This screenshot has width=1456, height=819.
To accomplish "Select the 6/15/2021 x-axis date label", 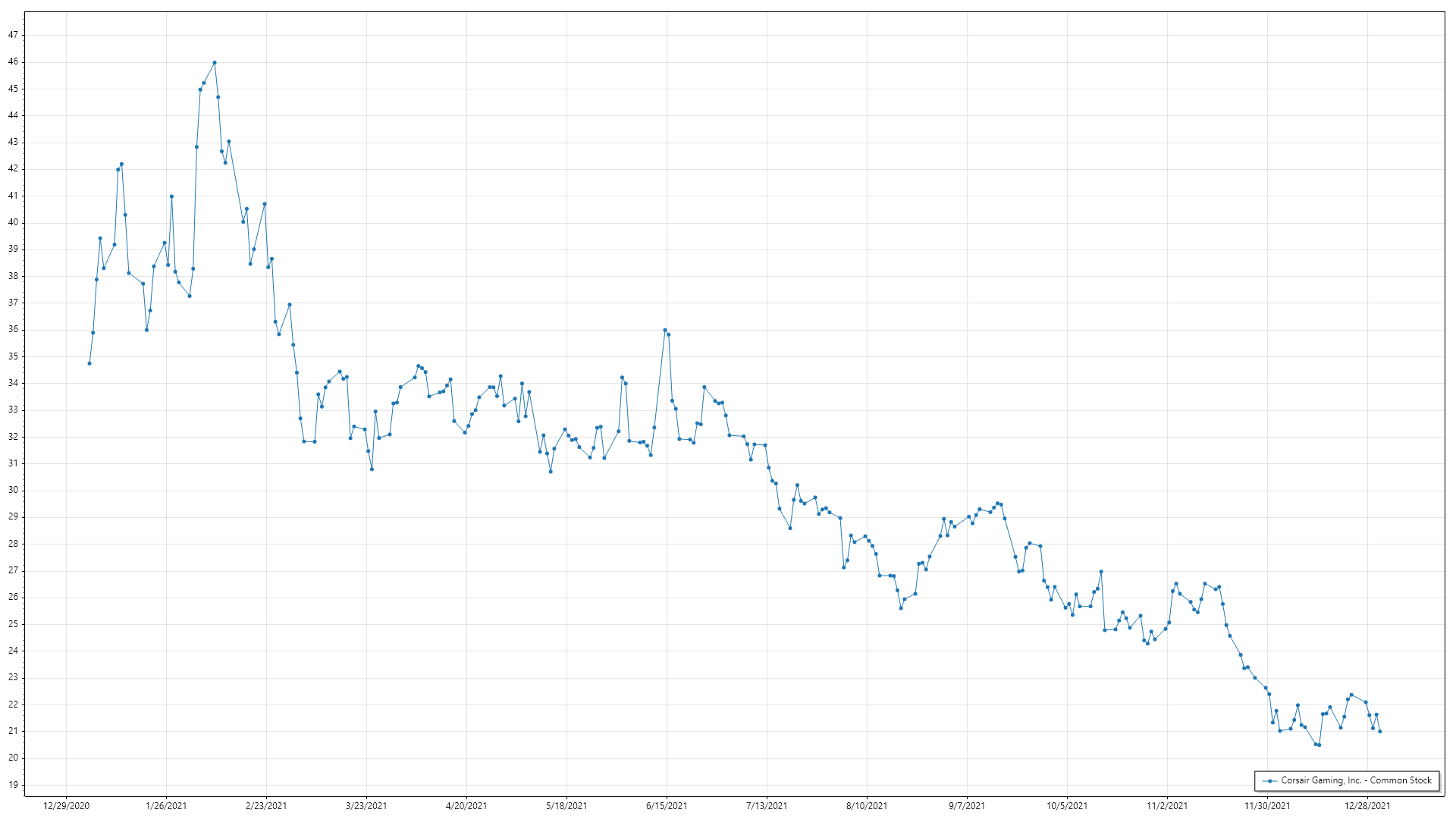I will tap(667, 806).
